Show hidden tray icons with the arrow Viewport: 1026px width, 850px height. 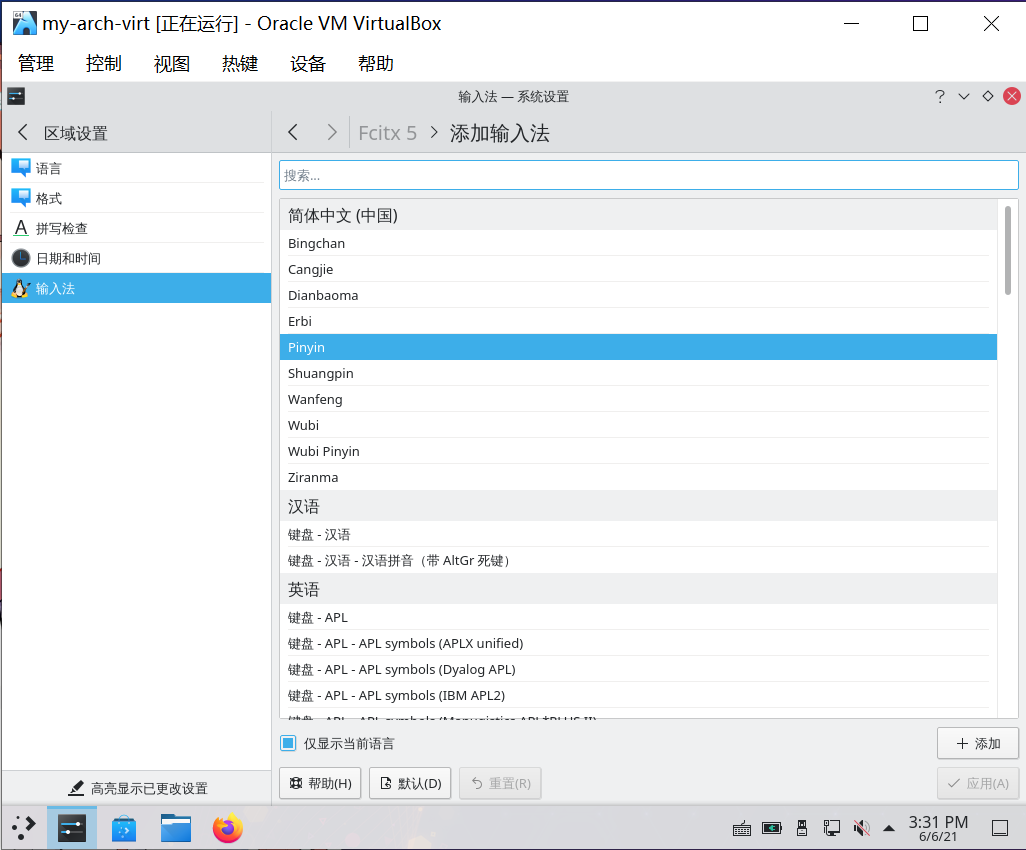888,828
